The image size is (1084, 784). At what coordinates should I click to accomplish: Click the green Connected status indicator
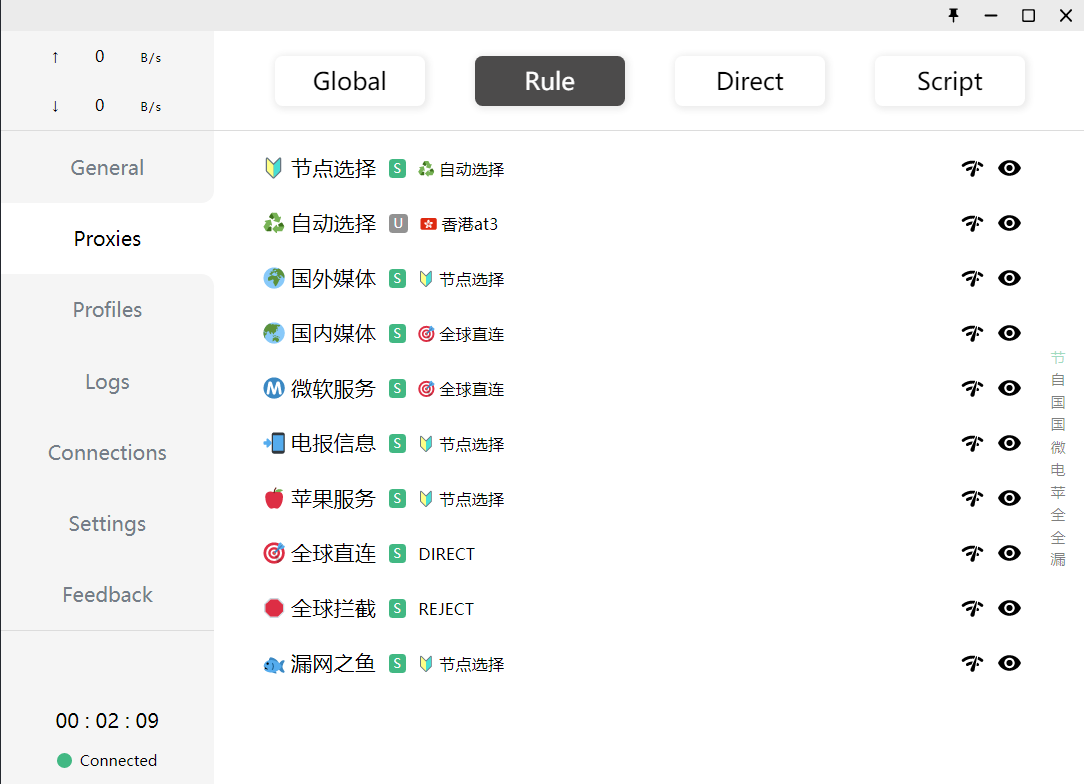(64, 760)
